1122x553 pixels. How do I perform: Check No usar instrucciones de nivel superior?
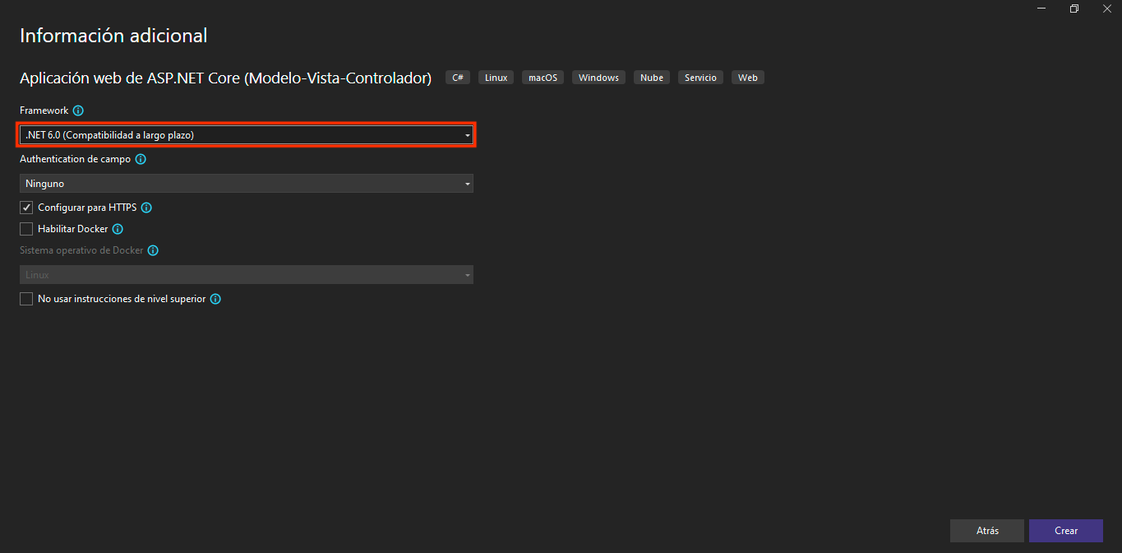click(x=27, y=299)
